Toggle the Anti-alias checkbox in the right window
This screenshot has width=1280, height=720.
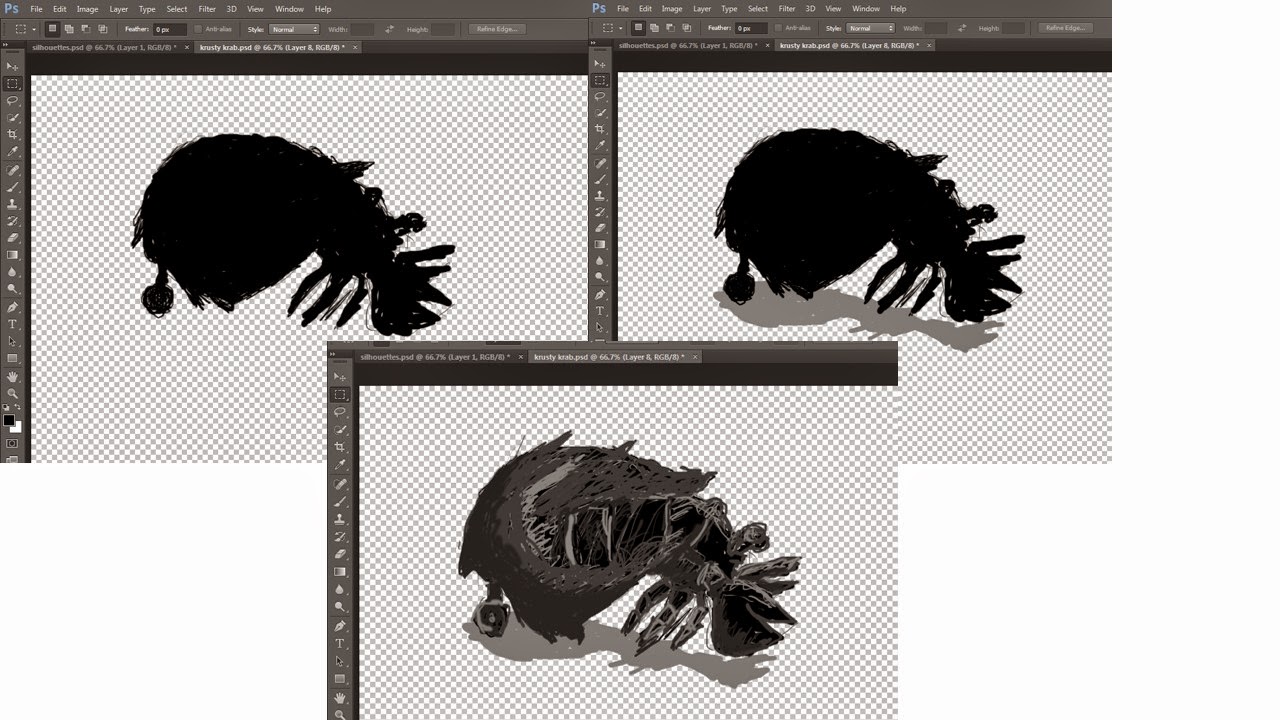(778, 28)
